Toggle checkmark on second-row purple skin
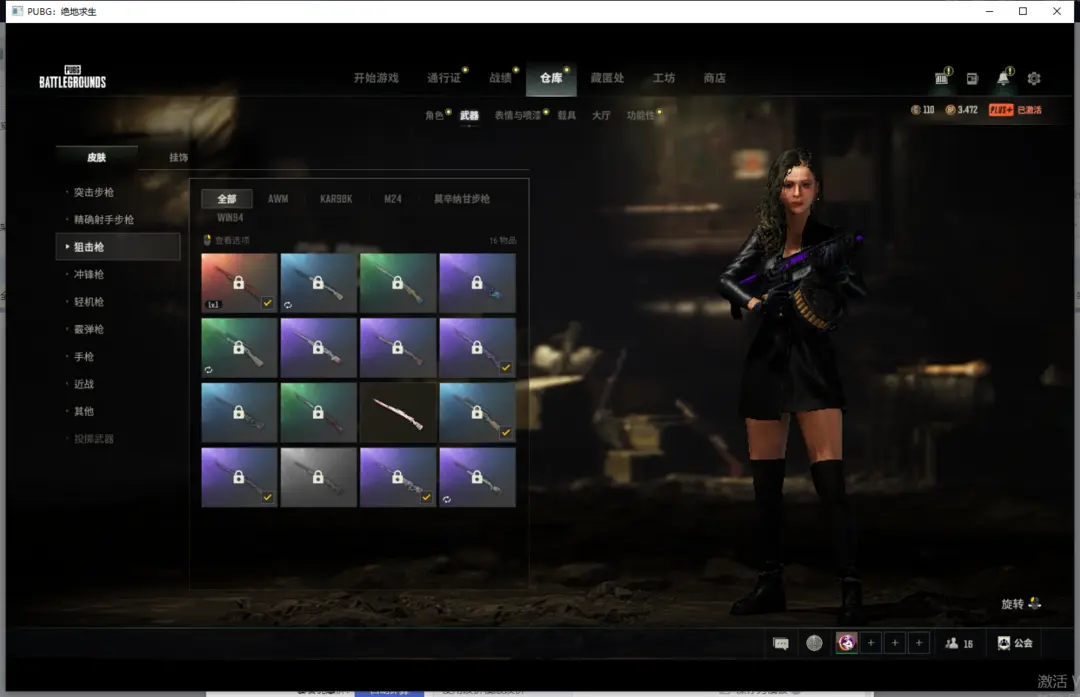Screen dimensions: 1080x697 506,367
